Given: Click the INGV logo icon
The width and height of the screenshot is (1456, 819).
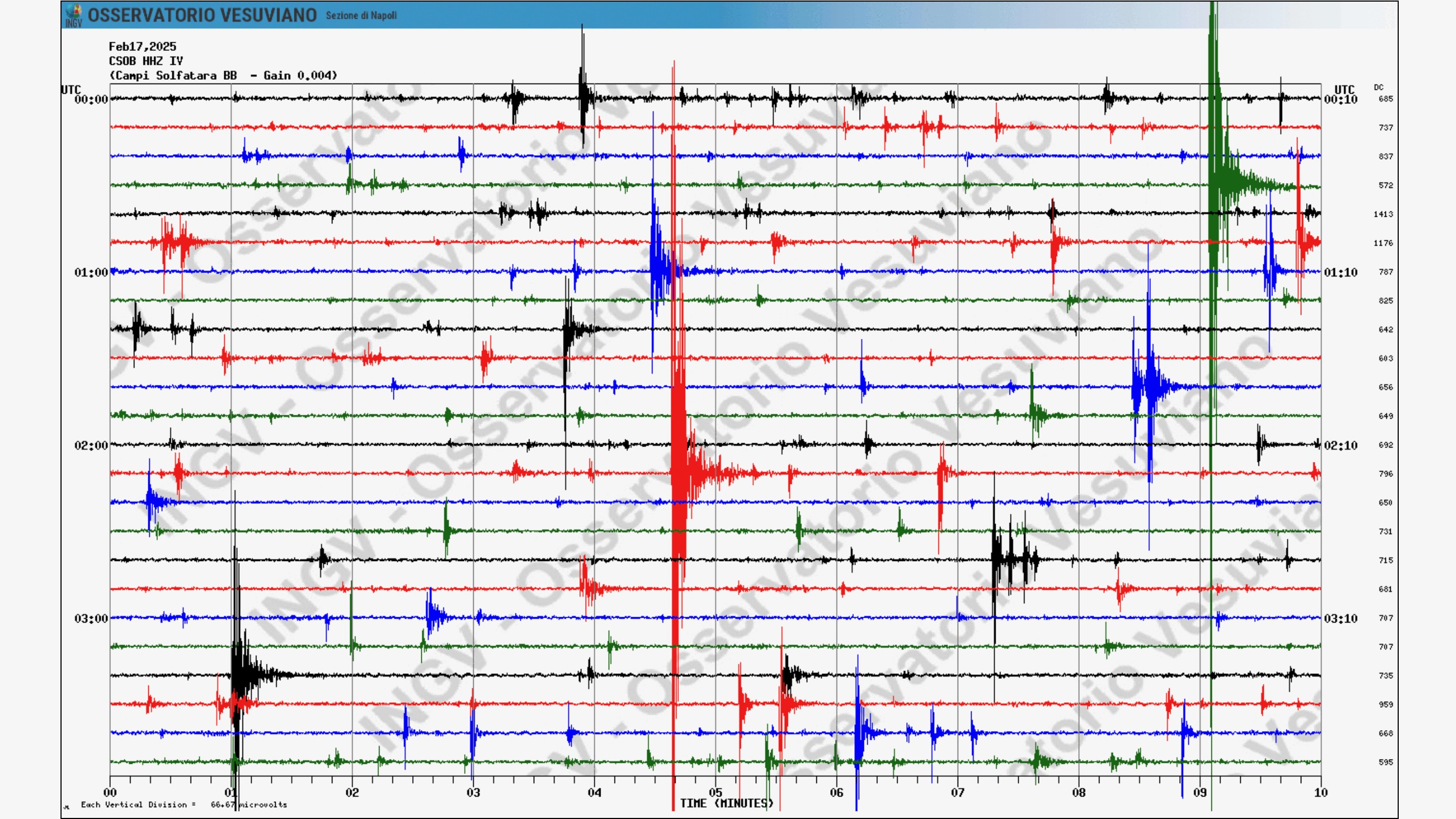Looking at the screenshot, I should (73, 16).
